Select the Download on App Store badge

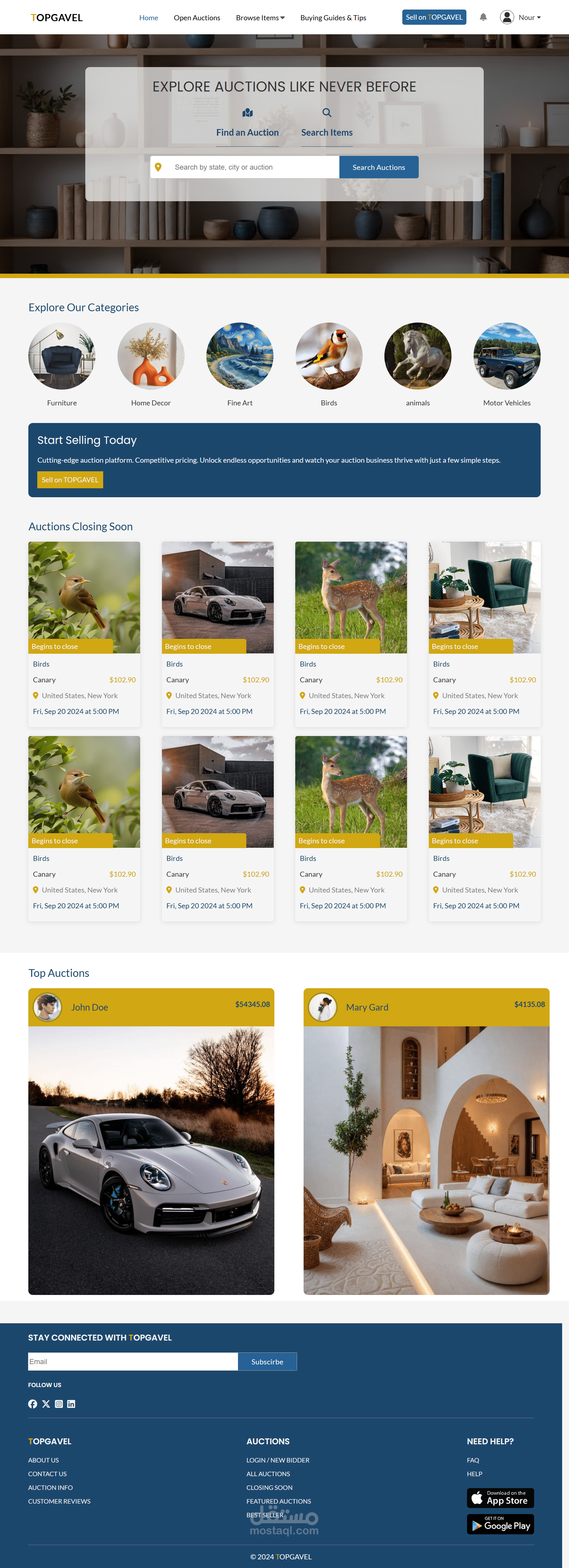pos(500,1497)
